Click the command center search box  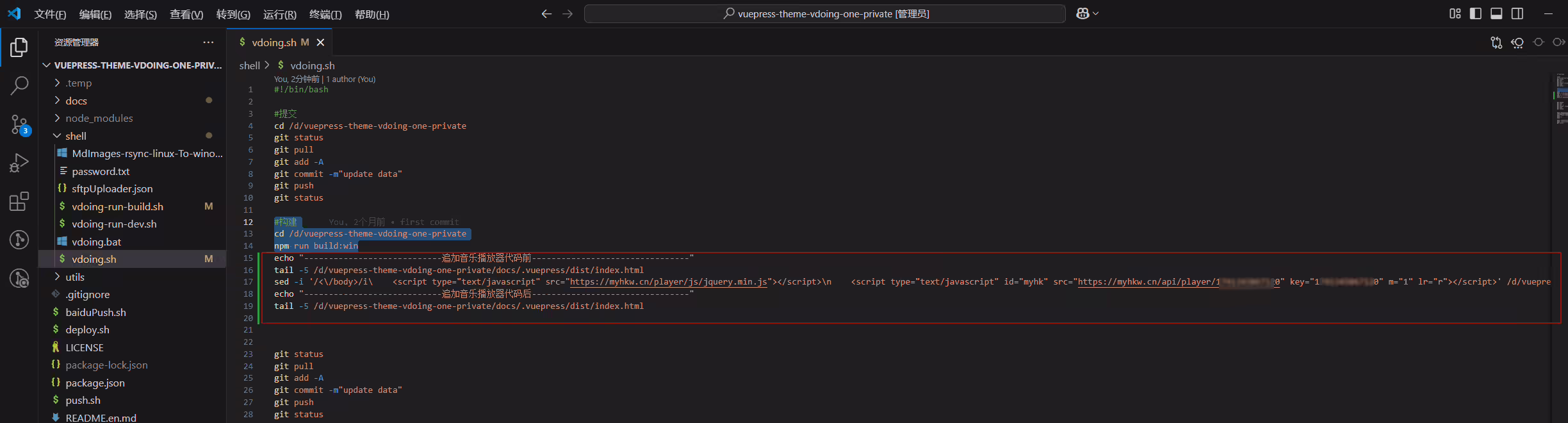pyautogui.click(x=825, y=13)
